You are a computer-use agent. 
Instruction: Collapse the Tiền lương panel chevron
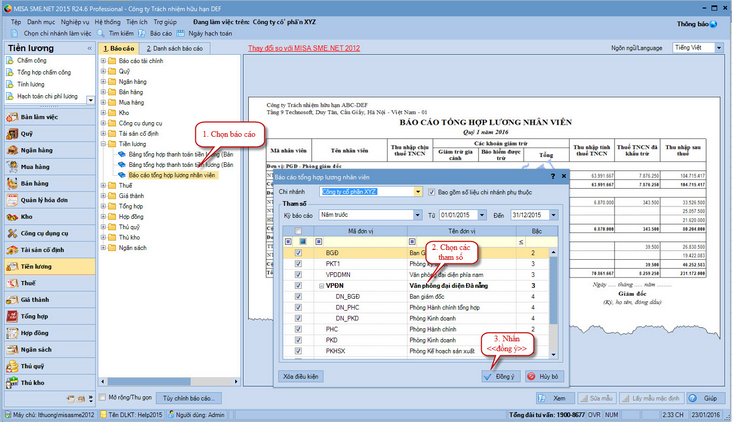tap(89, 48)
